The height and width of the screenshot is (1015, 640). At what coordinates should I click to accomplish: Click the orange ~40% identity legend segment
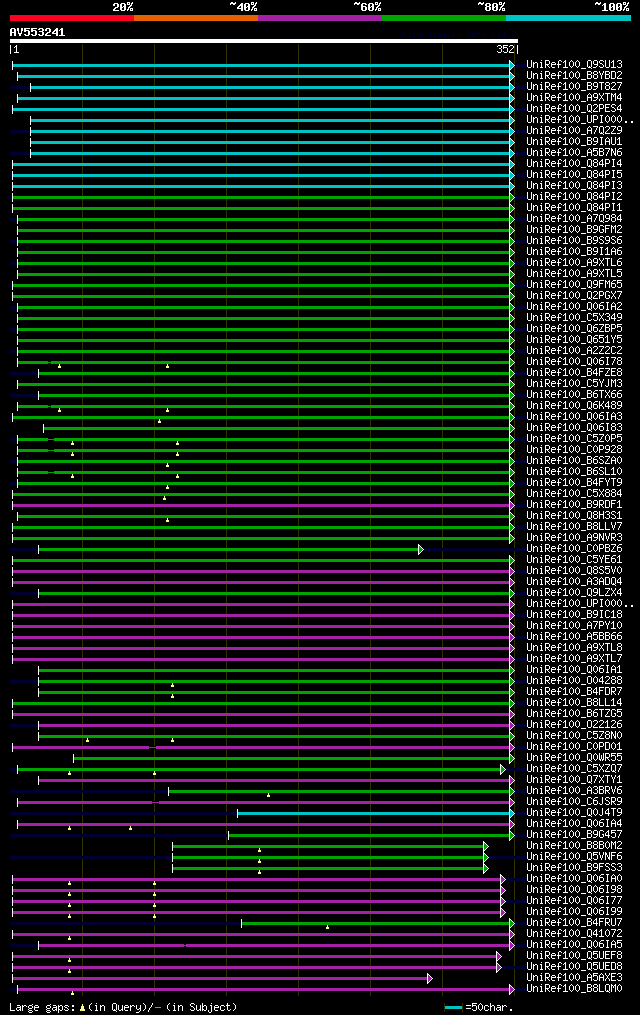[x=196, y=18]
